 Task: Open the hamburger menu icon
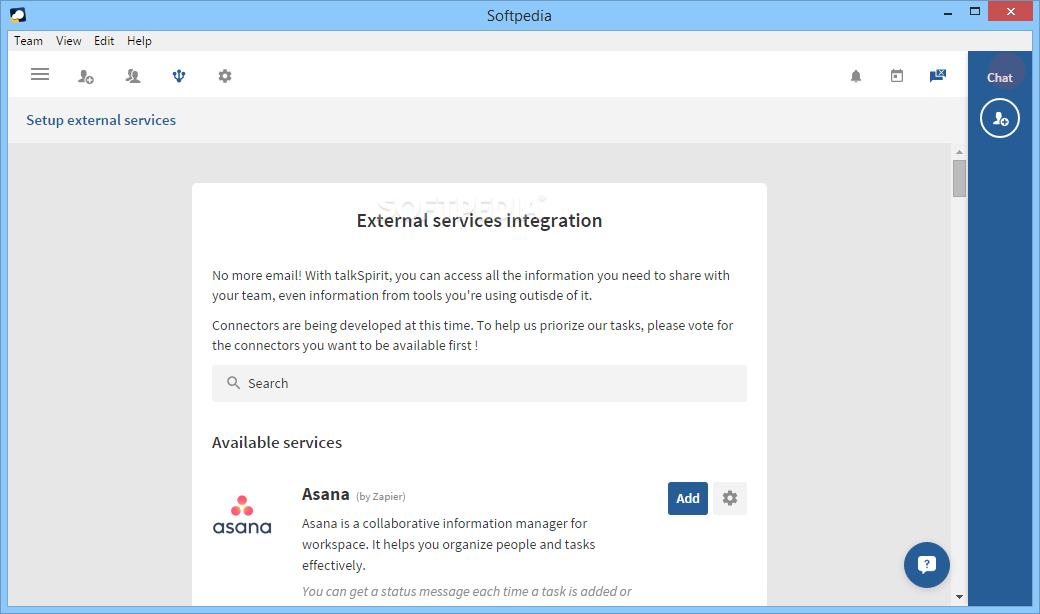point(40,74)
